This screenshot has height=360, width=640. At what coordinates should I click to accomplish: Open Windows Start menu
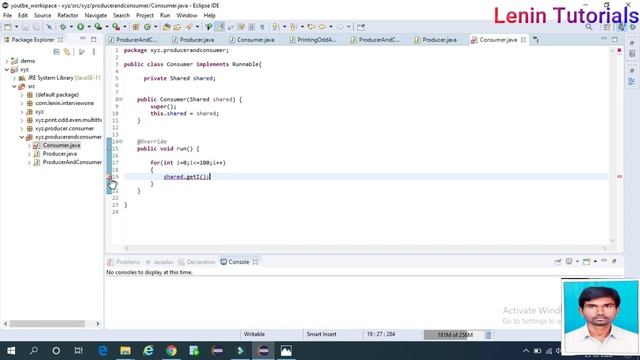point(11,351)
